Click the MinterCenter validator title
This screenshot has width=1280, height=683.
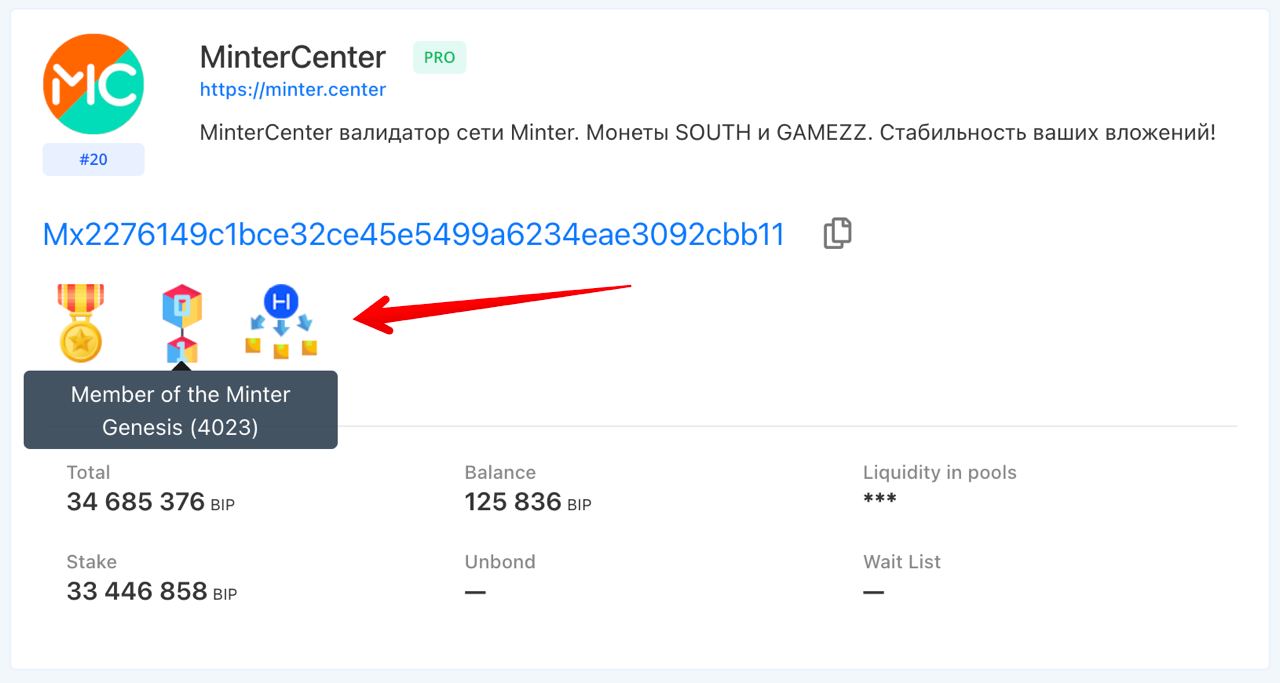(x=293, y=56)
